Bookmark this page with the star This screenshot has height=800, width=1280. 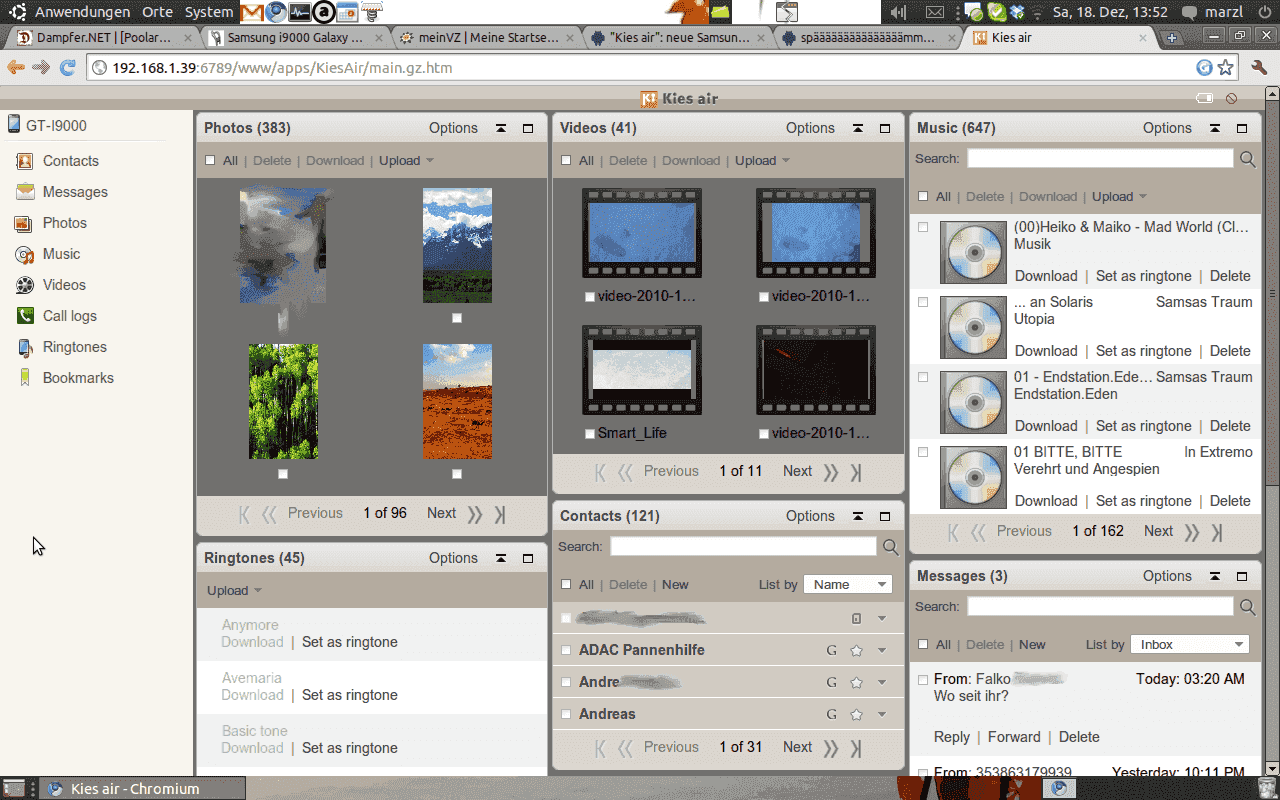click(1226, 68)
